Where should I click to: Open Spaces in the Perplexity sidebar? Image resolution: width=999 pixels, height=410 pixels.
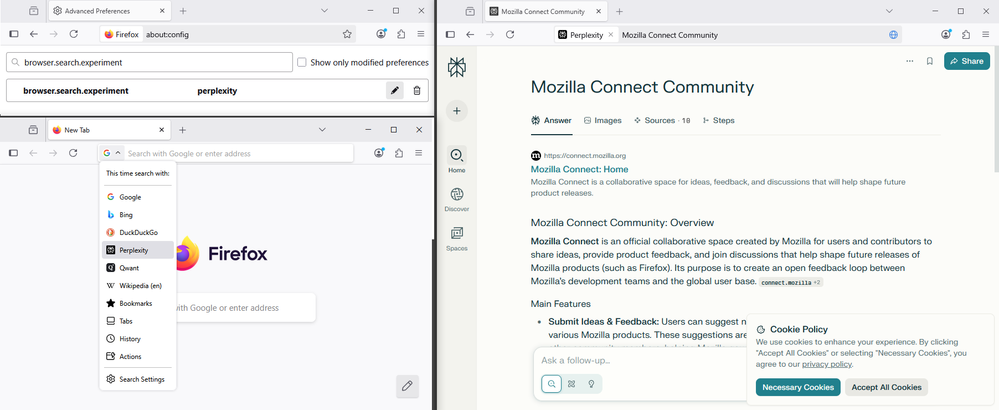[456, 239]
